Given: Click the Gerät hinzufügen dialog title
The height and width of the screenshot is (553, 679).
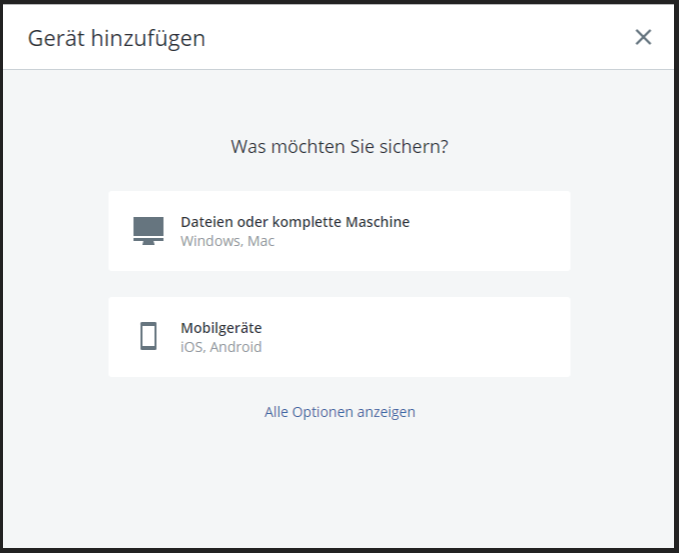Looking at the screenshot, I should coord(116,38).
